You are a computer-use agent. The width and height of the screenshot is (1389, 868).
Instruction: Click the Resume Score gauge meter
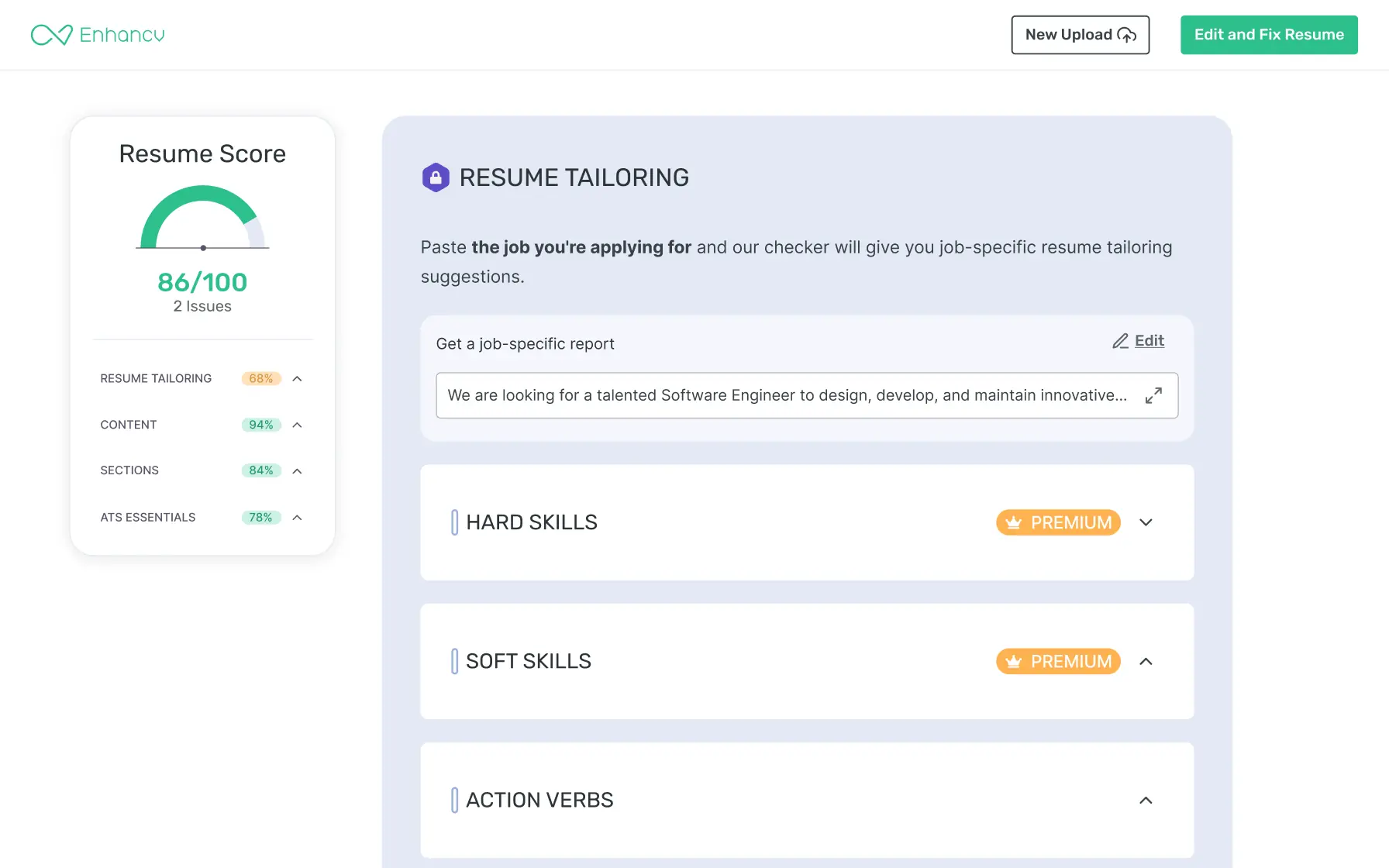pyautogui.click(x=202, y=217)
